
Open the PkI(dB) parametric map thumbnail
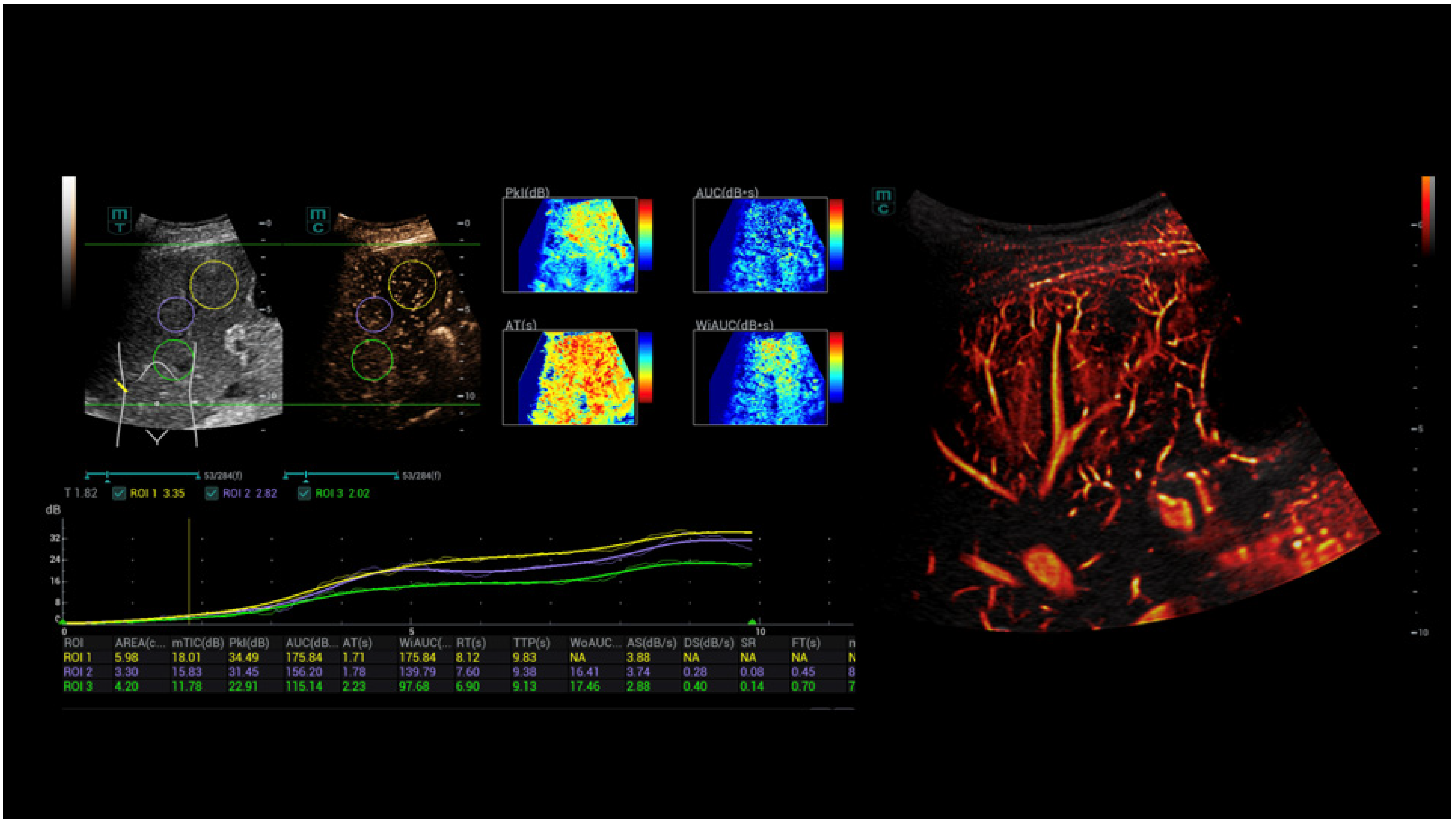[x=569, y=245]
